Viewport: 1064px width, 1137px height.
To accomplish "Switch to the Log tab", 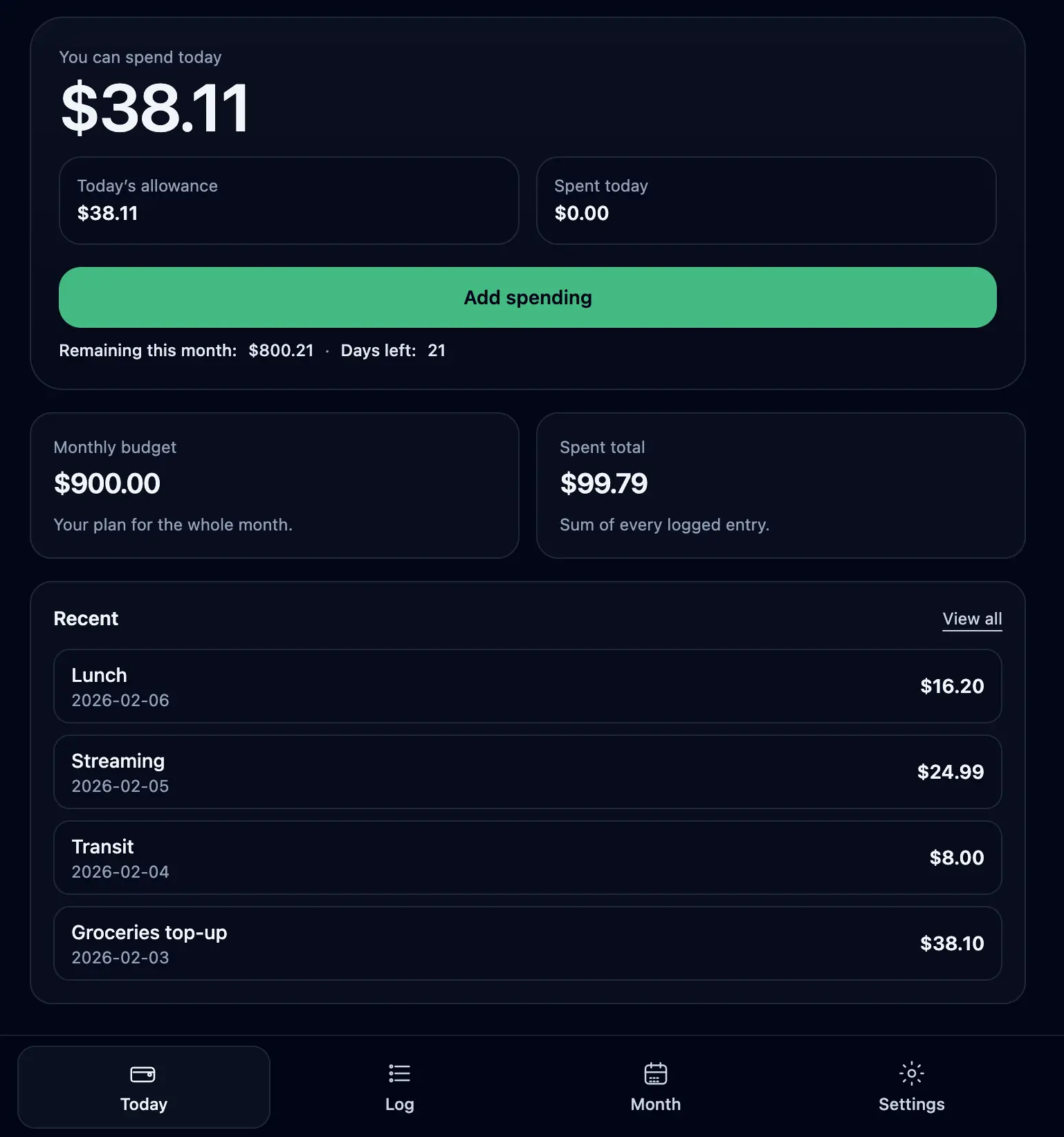I will click(x=399, y=1087).
